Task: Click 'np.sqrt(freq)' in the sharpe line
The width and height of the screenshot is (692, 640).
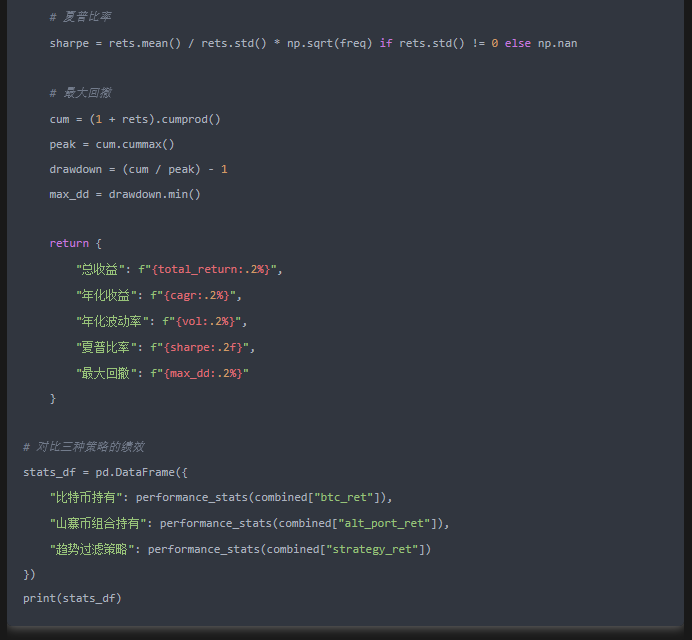Action: [x=330, y=43]
